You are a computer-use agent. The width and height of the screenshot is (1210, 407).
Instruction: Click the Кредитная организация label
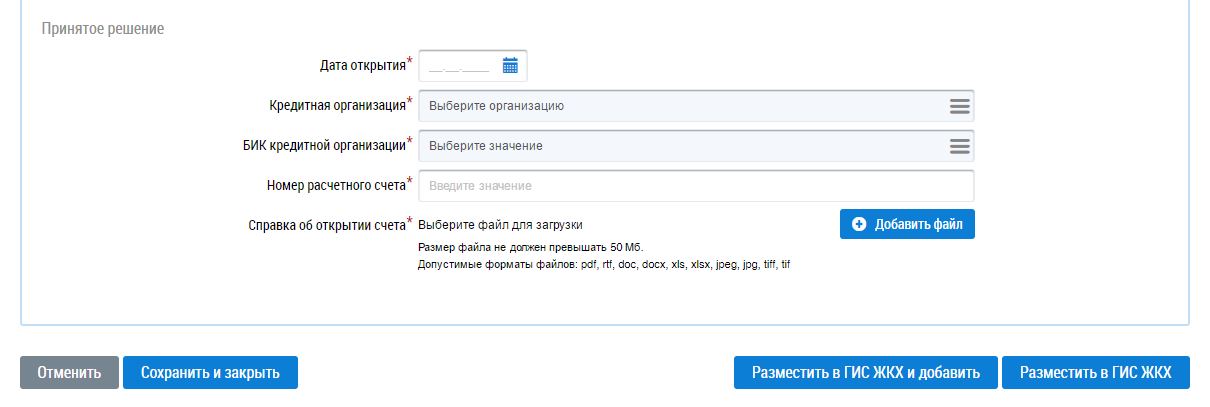[x=337, y=105]
